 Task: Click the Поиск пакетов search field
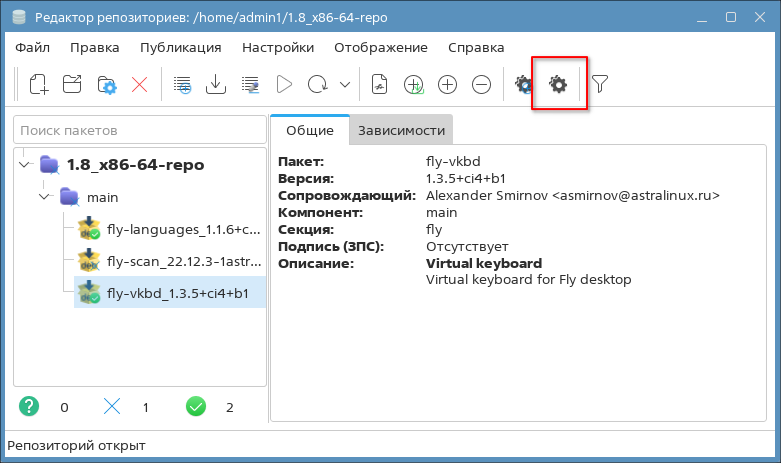click(x=138, y=130)
